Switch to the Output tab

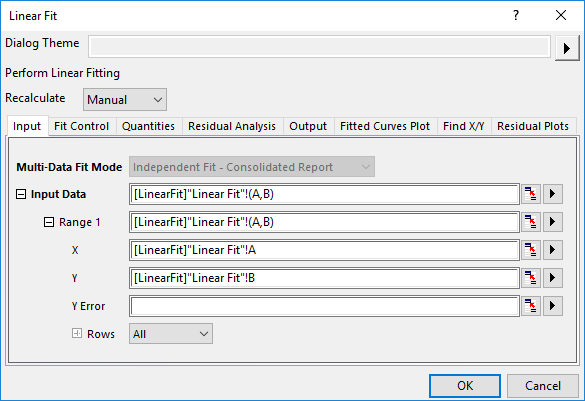pyautogui.click(x=308, y=126)
